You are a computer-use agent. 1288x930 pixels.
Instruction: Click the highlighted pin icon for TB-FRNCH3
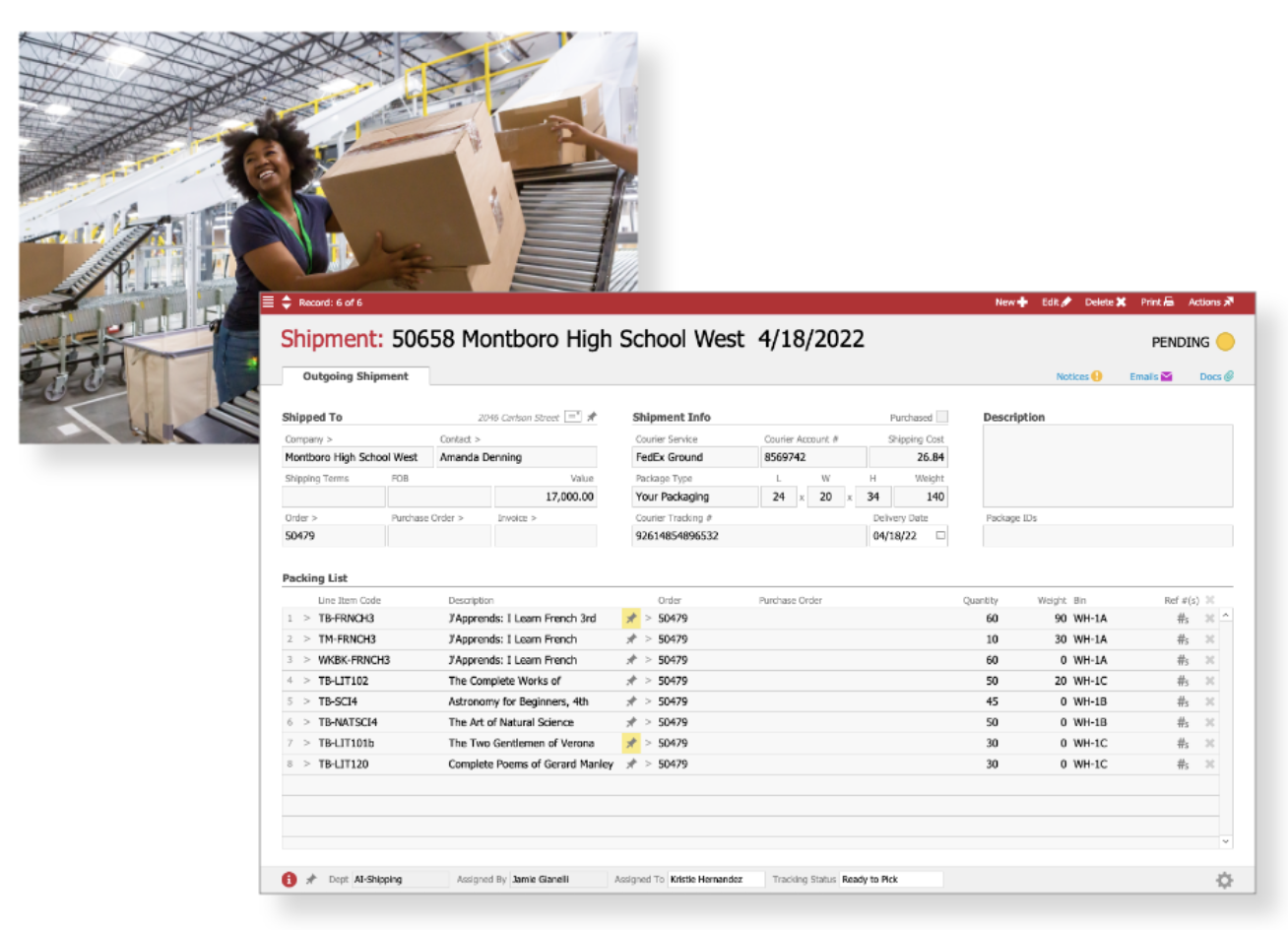pos(630,619)
